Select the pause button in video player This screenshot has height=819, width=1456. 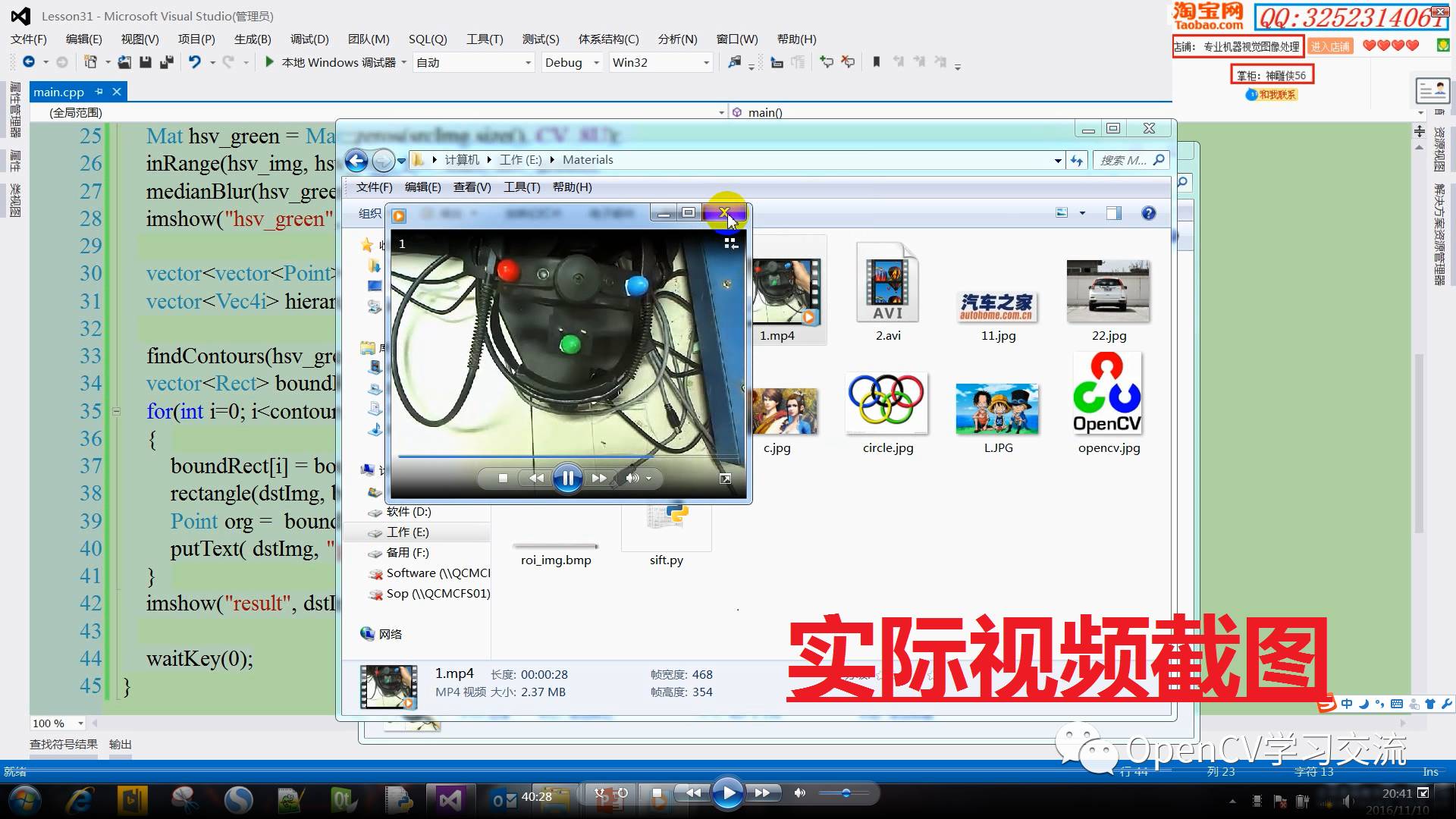coord(567,477)
